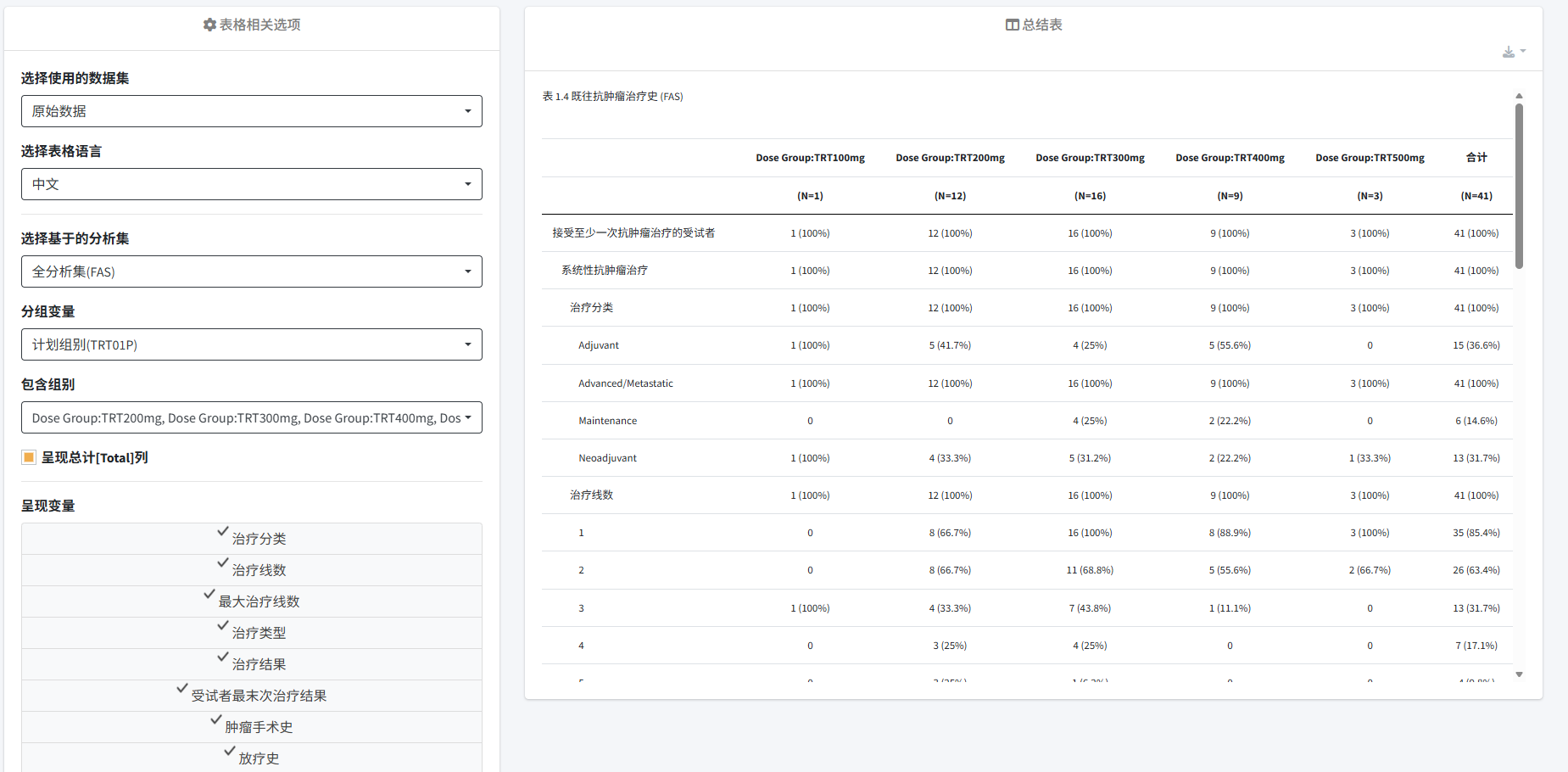1568x772 pixels.
Task: Click the checkmark icon next to 肿瘤手术史
Action: pyautogui.click(x=216, y=720)
